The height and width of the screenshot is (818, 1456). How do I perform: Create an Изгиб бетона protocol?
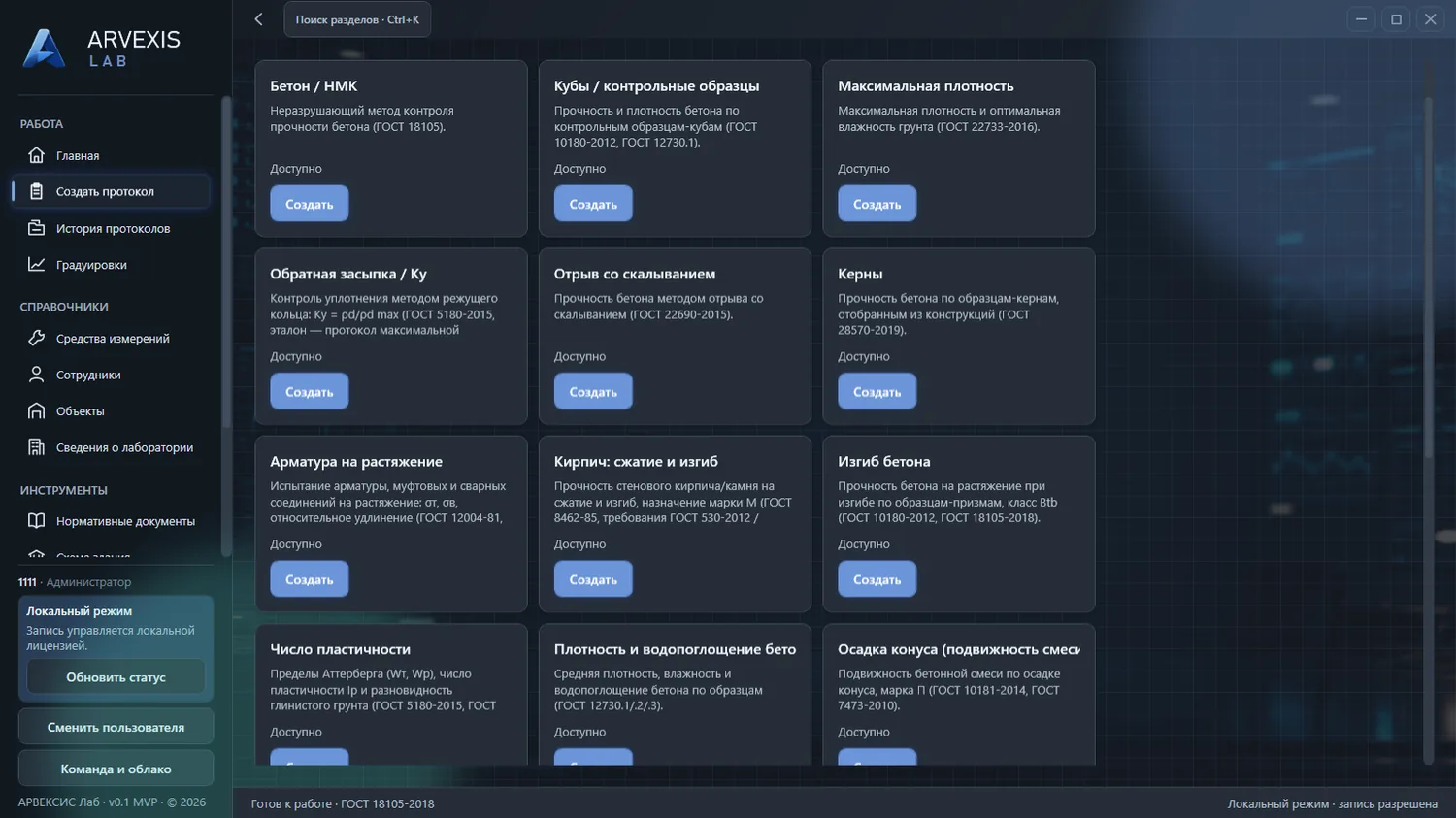(877, 579)
